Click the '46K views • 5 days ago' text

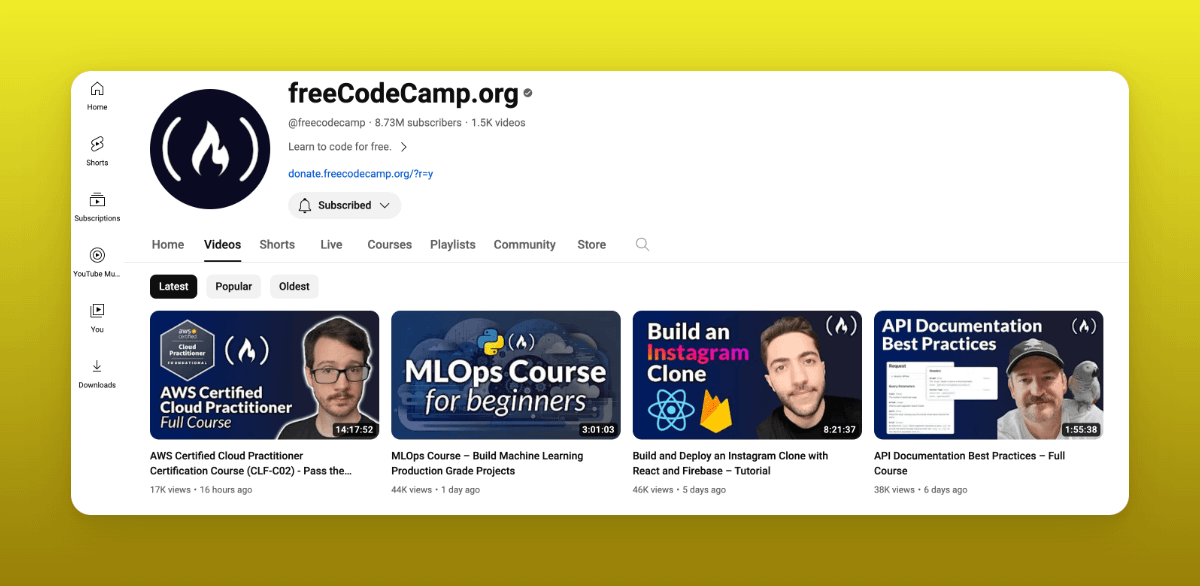pos(680,490)
